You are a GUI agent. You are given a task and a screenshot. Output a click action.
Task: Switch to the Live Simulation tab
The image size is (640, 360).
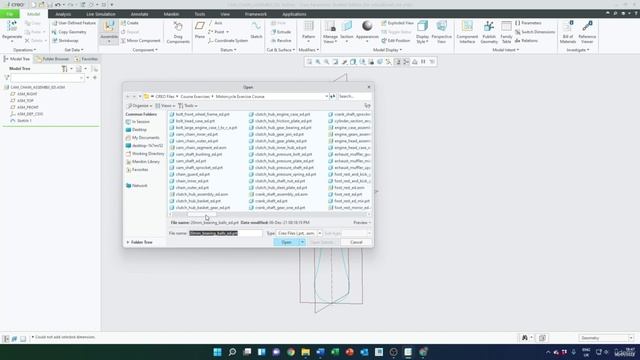pos(100,14)
